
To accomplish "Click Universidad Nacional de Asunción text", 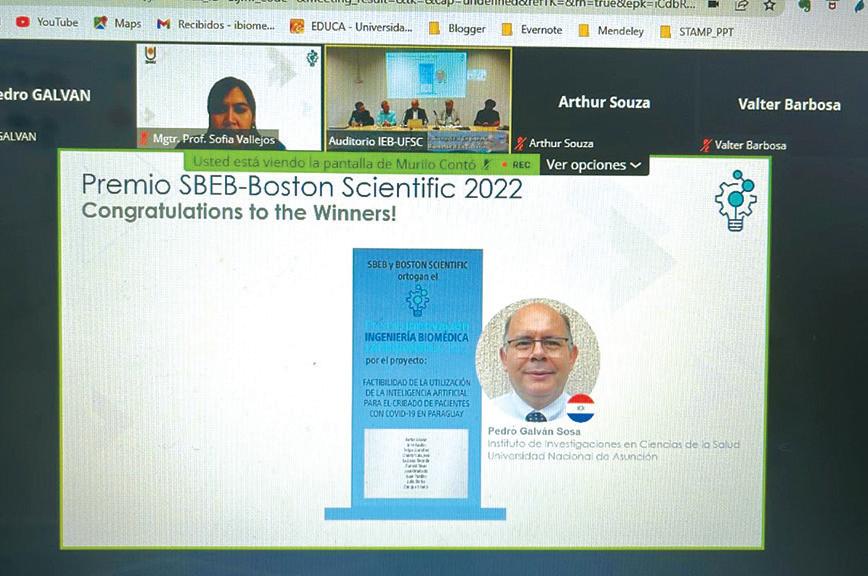I will click(572, 456).
